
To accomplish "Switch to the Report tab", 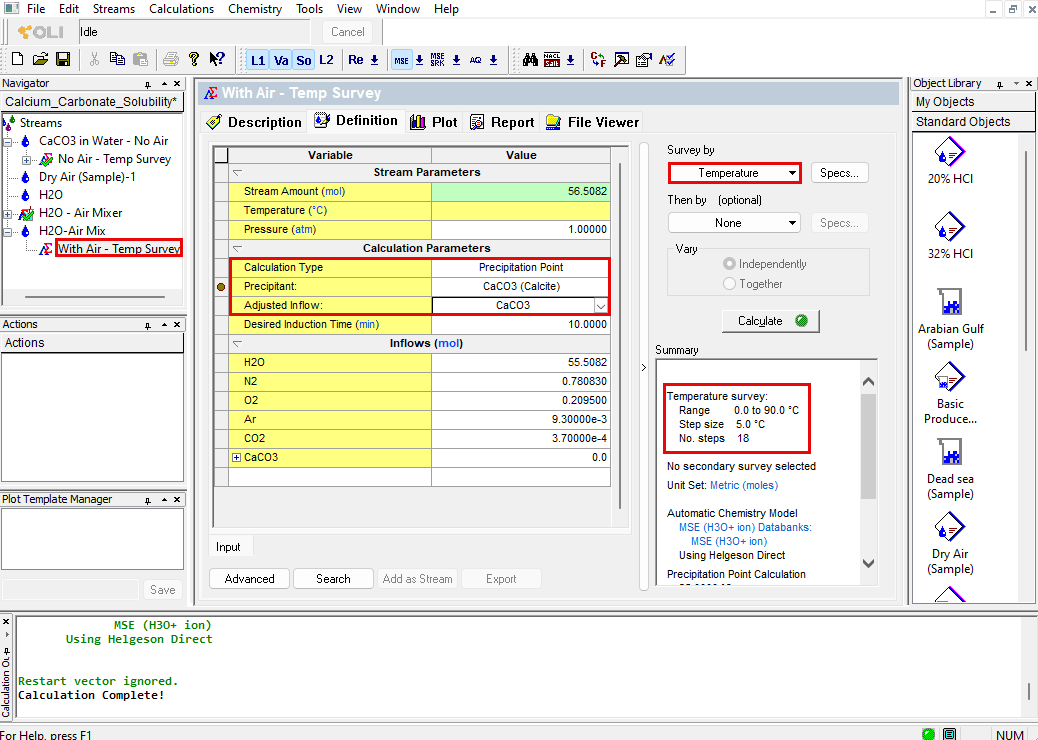I will (x=502, y=122).
